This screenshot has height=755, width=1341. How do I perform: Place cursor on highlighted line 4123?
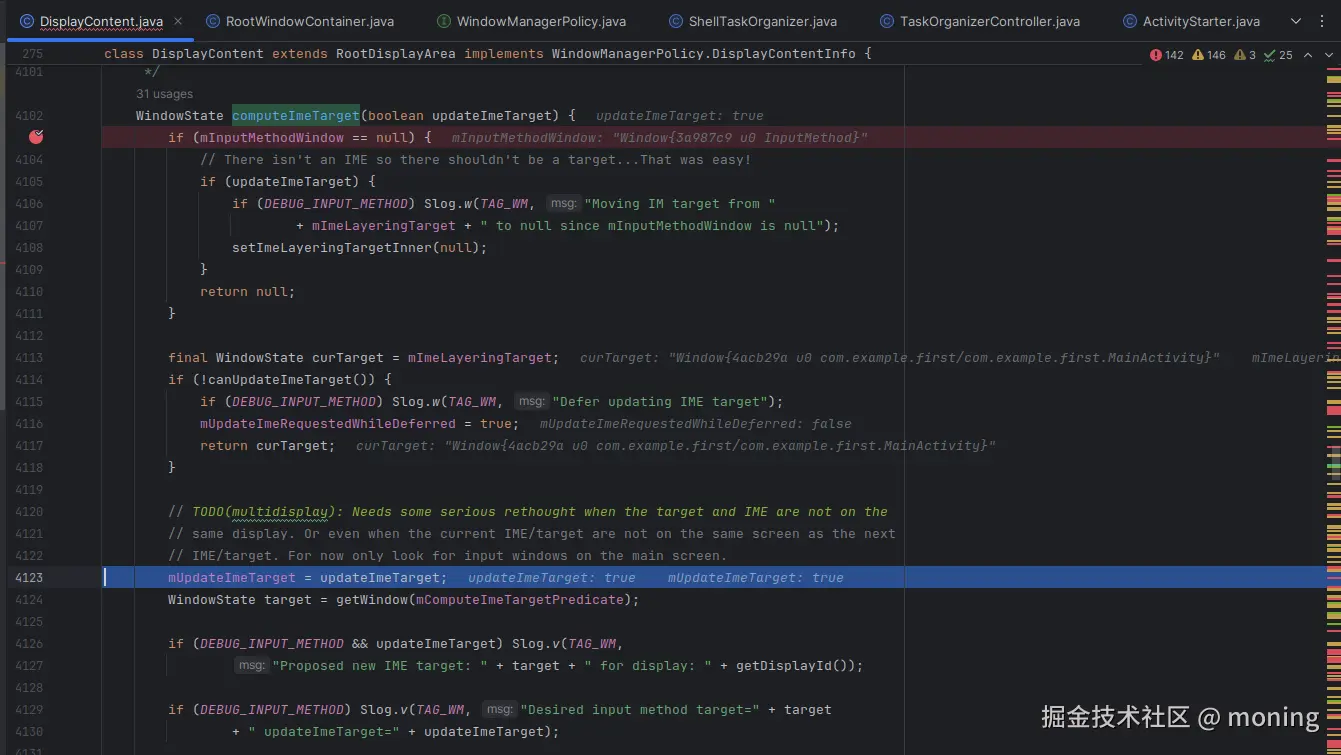tap(720, 577)
